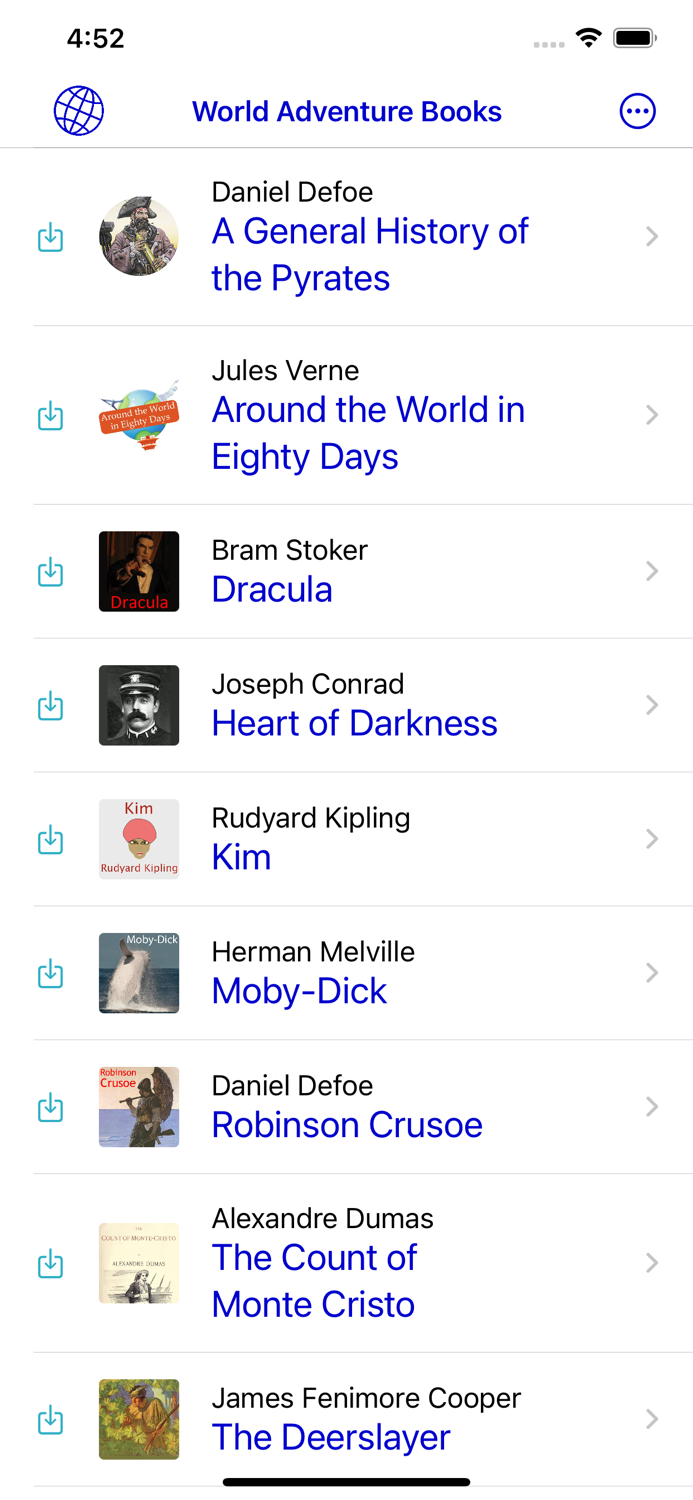
Task: Tap the download icon for Kim
Action: click(x=50, y=840)
